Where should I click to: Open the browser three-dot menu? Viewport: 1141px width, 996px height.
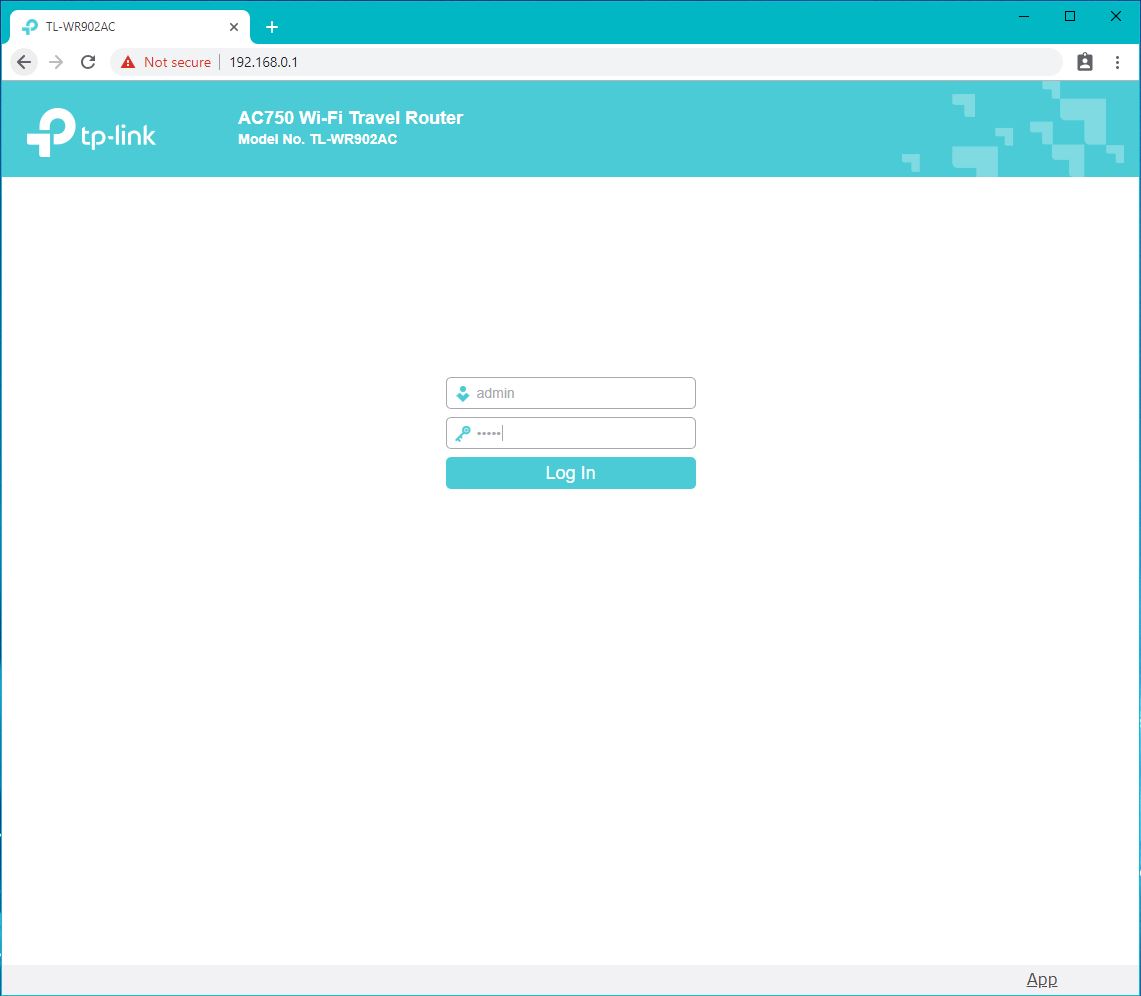(1117, 63)
